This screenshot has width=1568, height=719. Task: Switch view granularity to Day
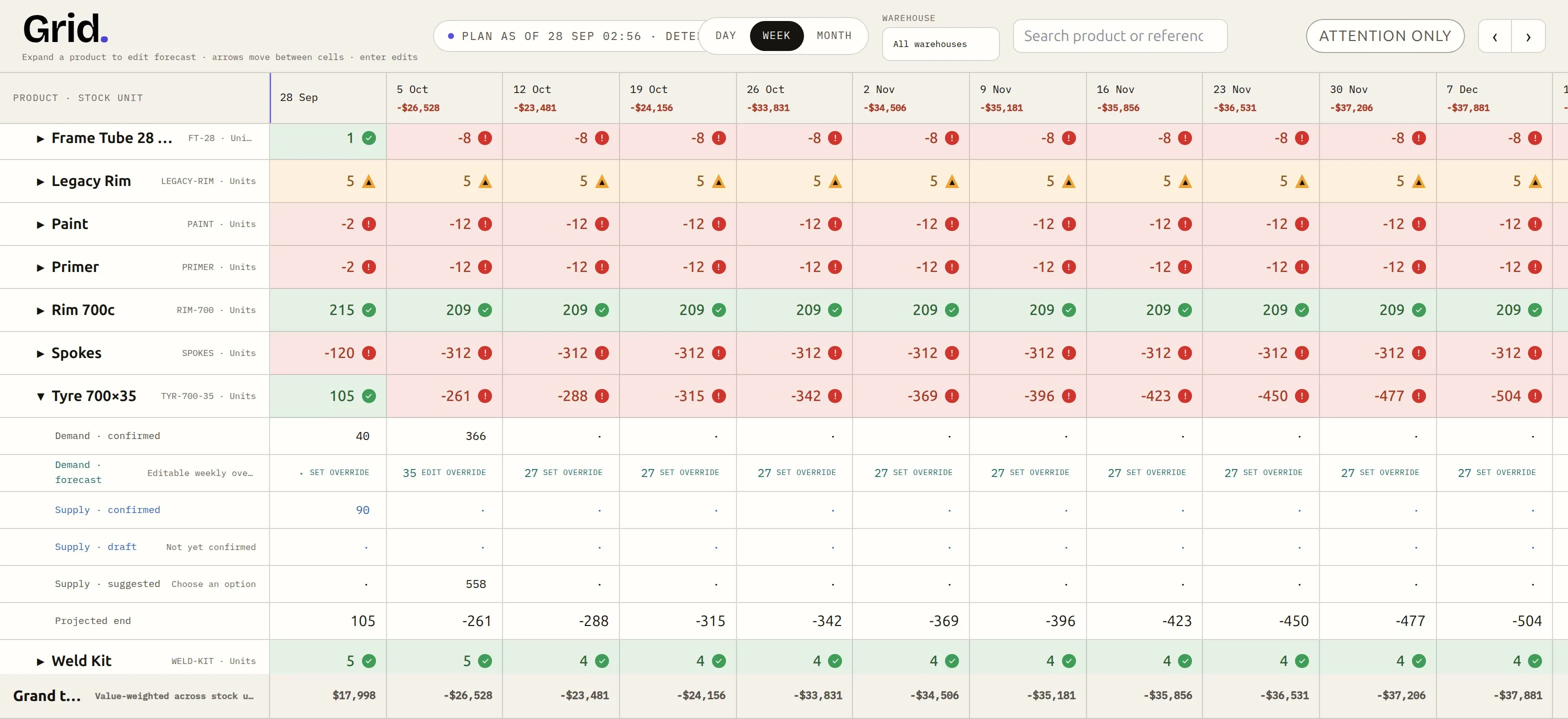coord(725,36)
